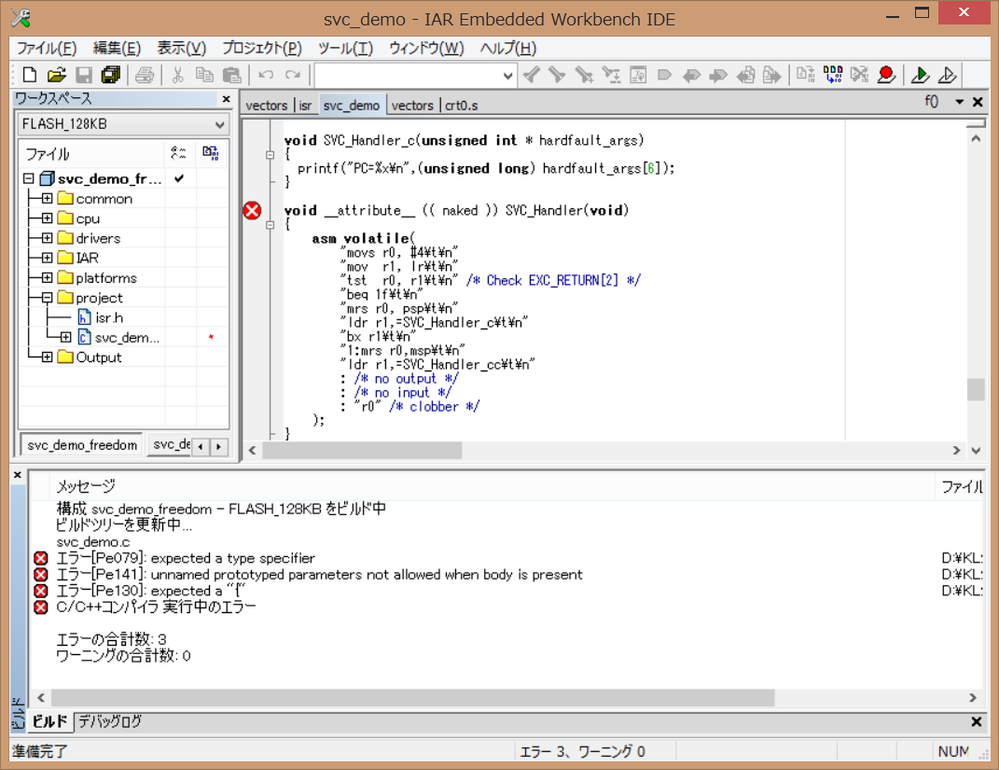Screen dimensions: 999x770
Task: Click the Stop Build icon
Action: pos(859,75)
